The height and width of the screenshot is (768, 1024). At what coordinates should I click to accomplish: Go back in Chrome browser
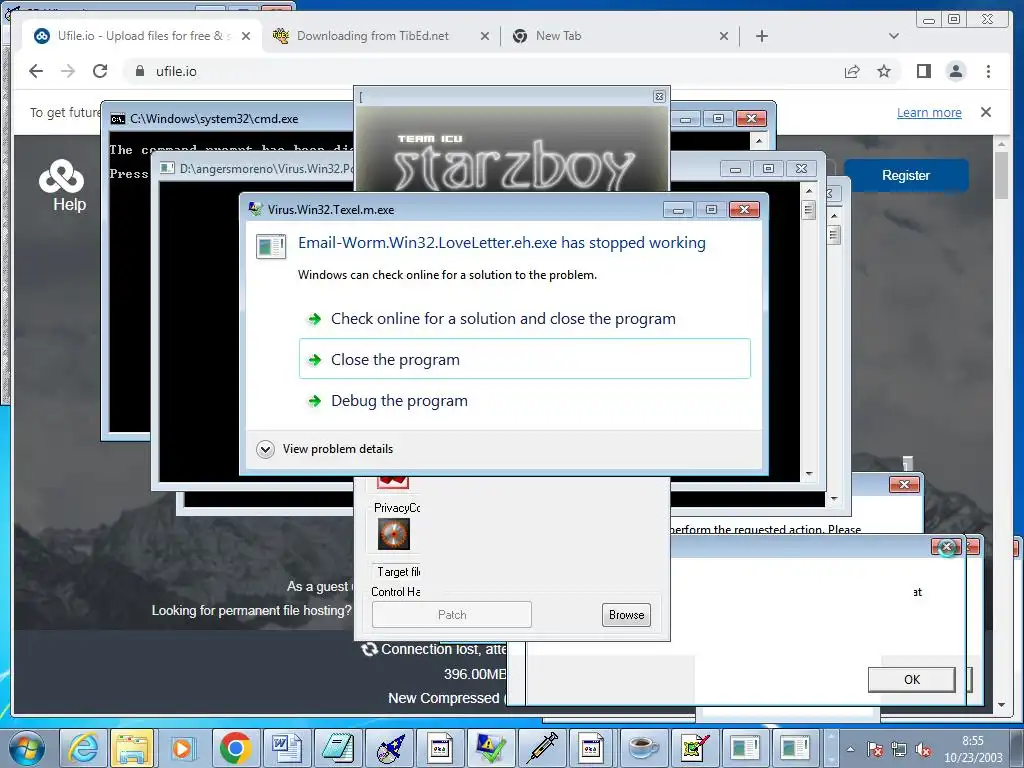pyautogui.click(x=36, y=71)
